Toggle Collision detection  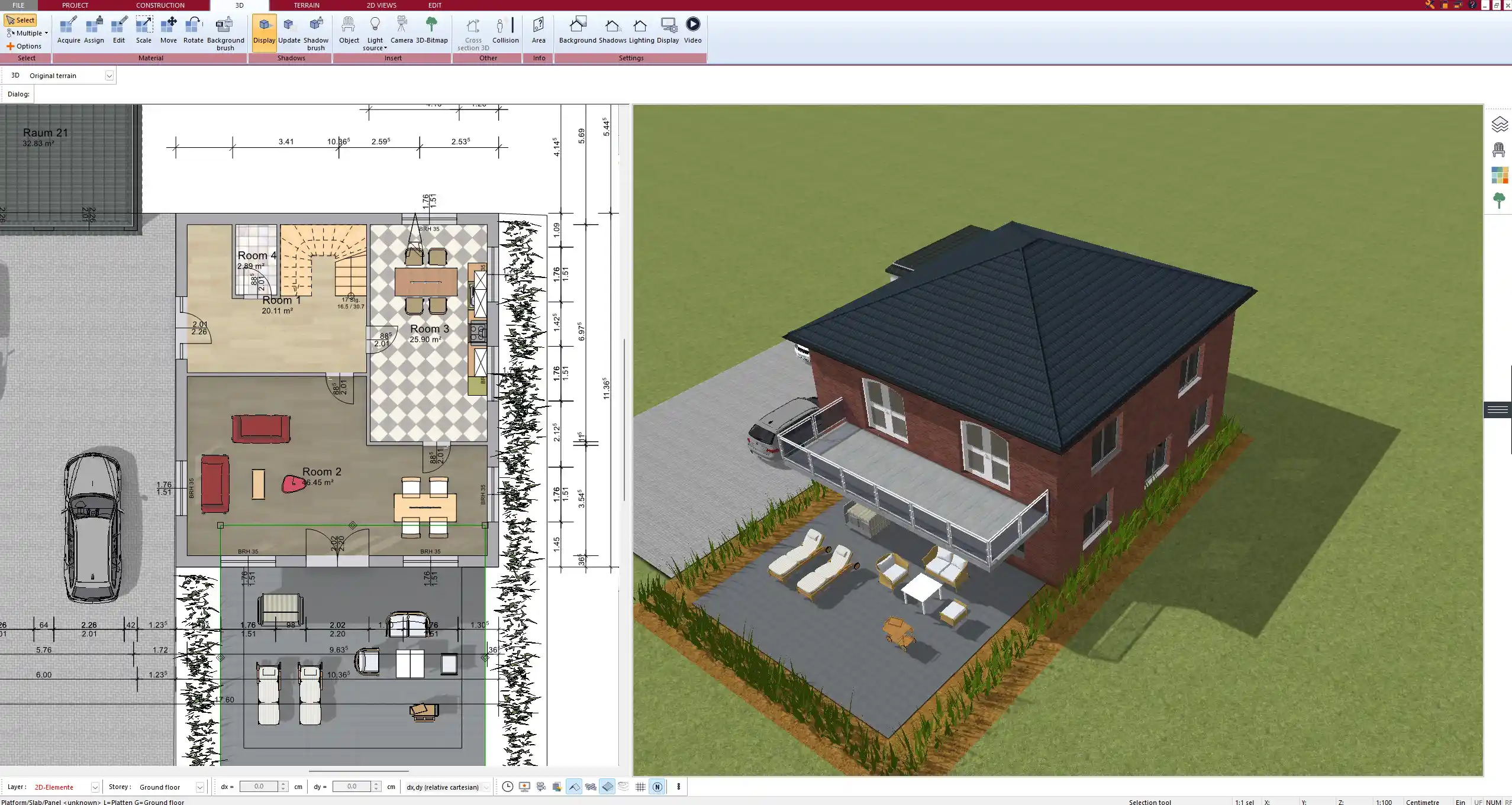pos(505,31)
